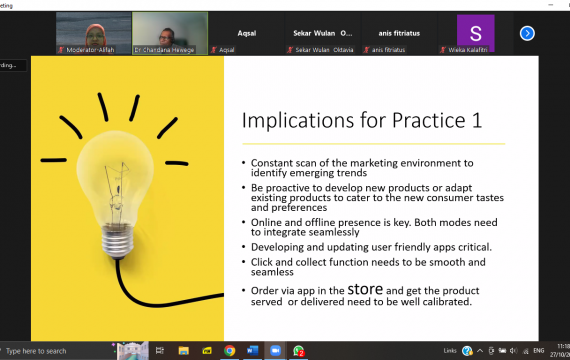Click the Aqsal participant tile

pyautogui.click(x=246, y=33)
